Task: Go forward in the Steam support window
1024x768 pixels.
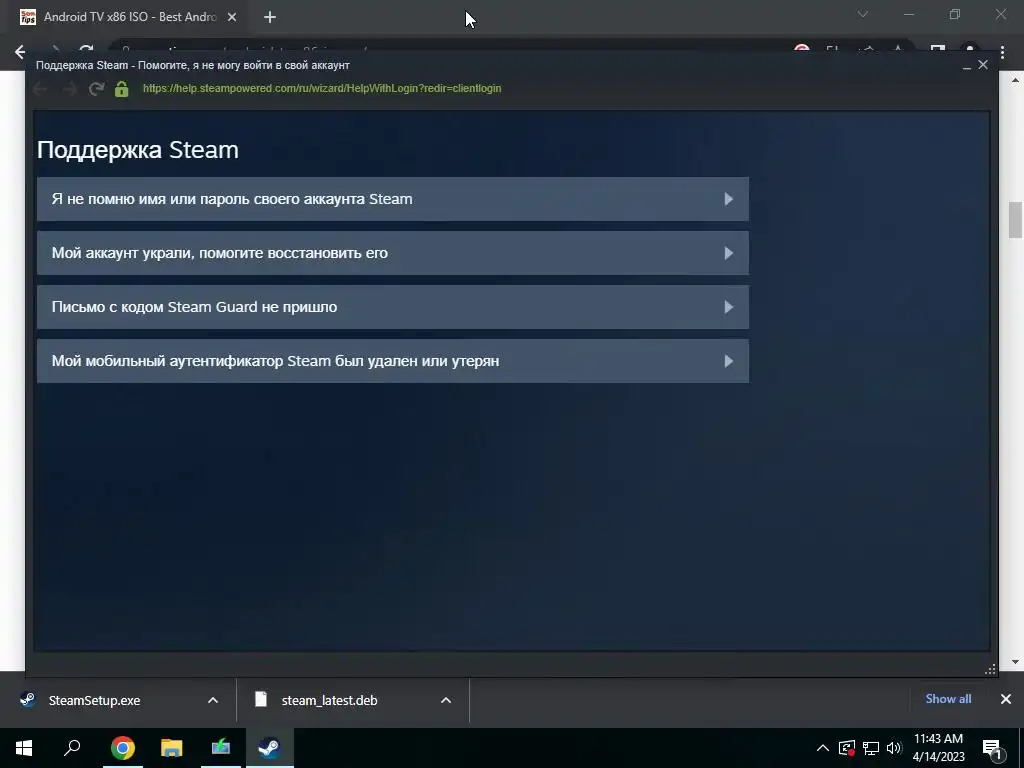Action: (x=69, y=89)
